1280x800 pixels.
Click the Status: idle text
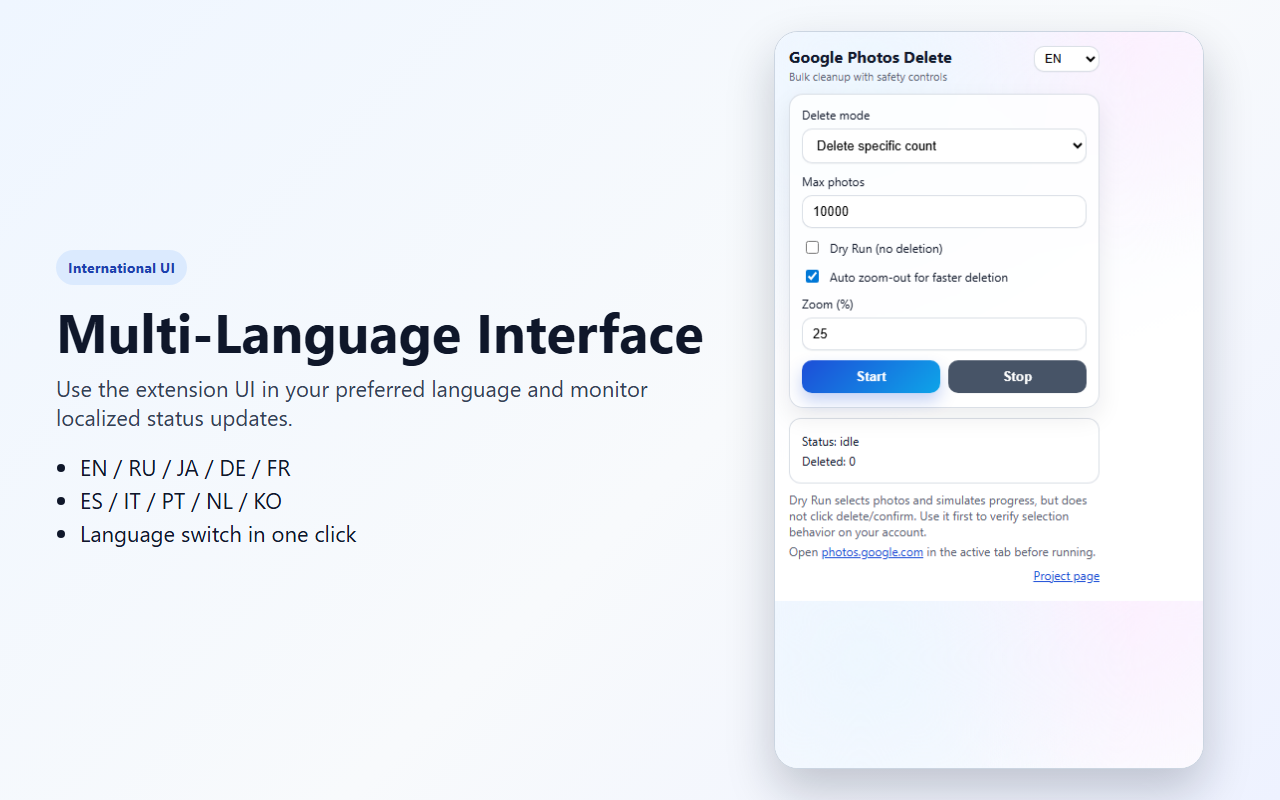[830, 442]
